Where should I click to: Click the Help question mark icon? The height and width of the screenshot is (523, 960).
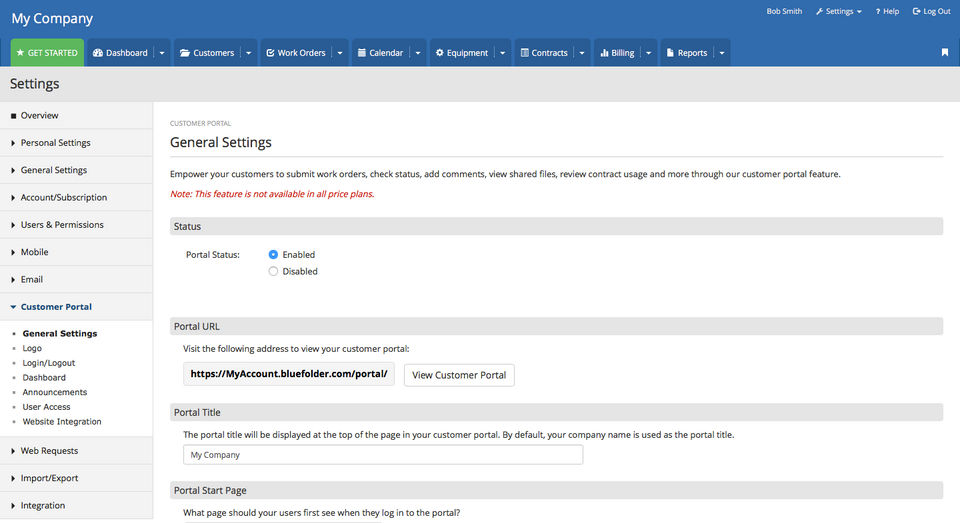(878, 12)
